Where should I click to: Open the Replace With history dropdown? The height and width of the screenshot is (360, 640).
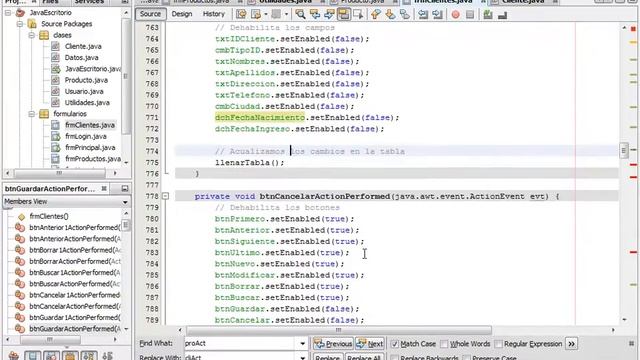pos(302,358)
